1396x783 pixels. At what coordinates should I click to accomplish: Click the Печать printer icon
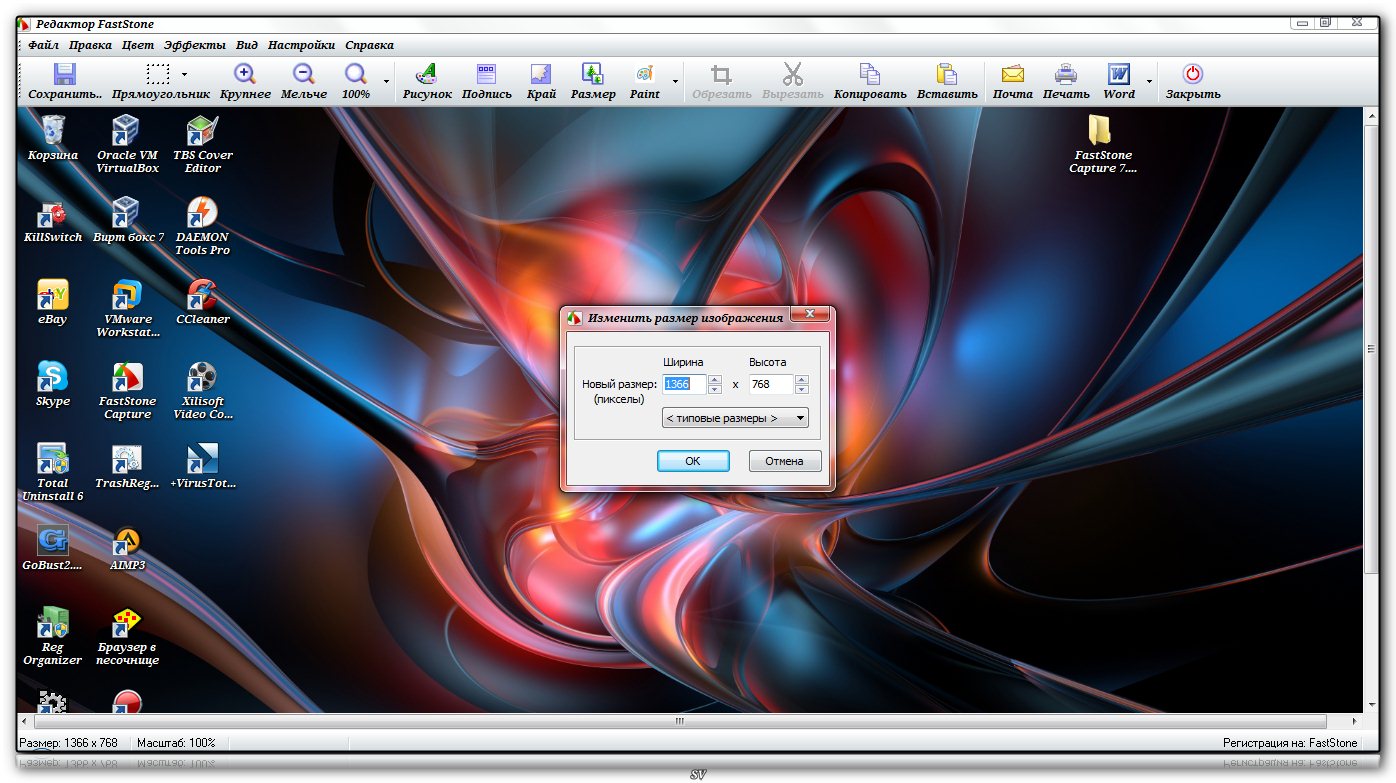pyautogui.click(x=1066, y=75)
